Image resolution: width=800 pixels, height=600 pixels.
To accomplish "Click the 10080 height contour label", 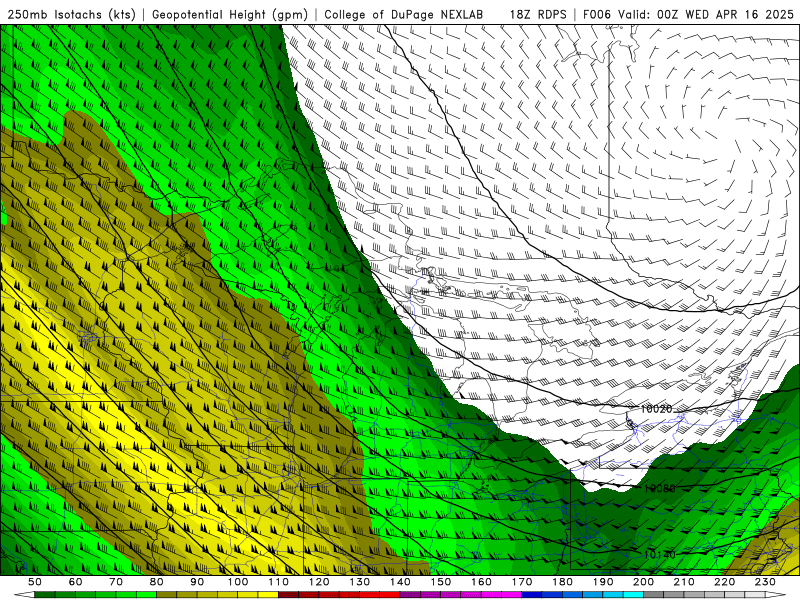I will tap(660, 489).
